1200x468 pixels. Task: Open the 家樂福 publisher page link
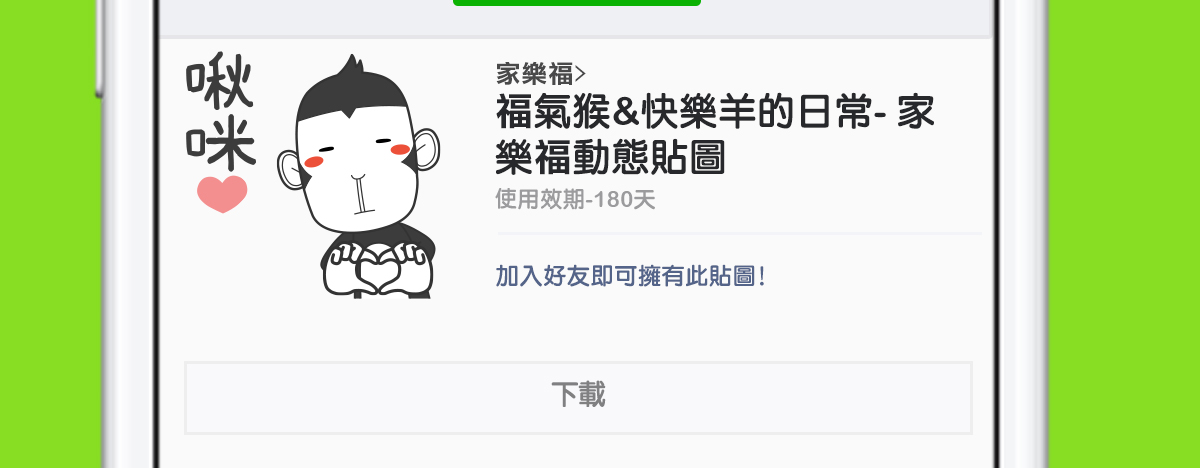(x=535, y=73)
